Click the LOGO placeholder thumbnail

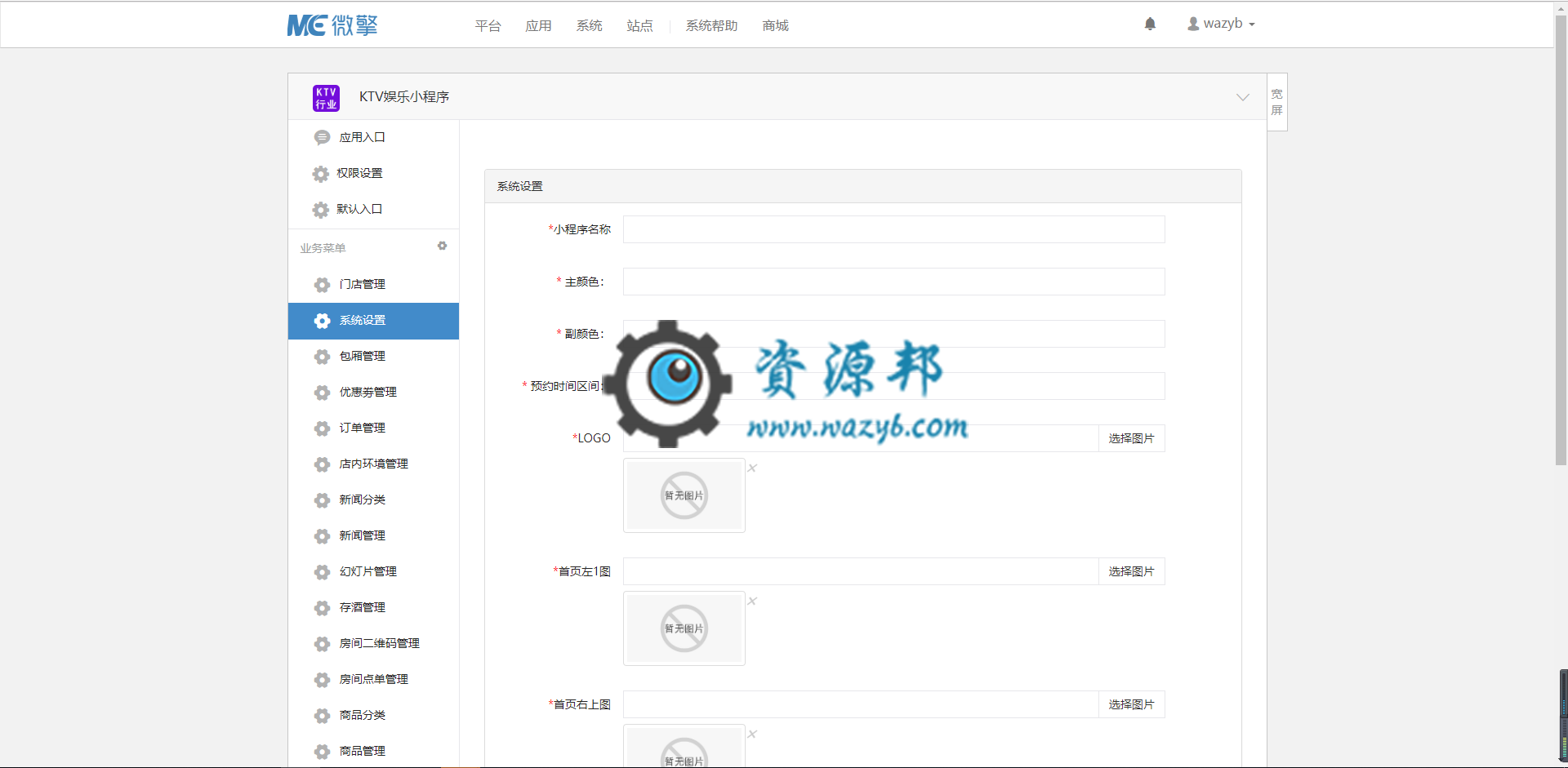tap(684, 495)
